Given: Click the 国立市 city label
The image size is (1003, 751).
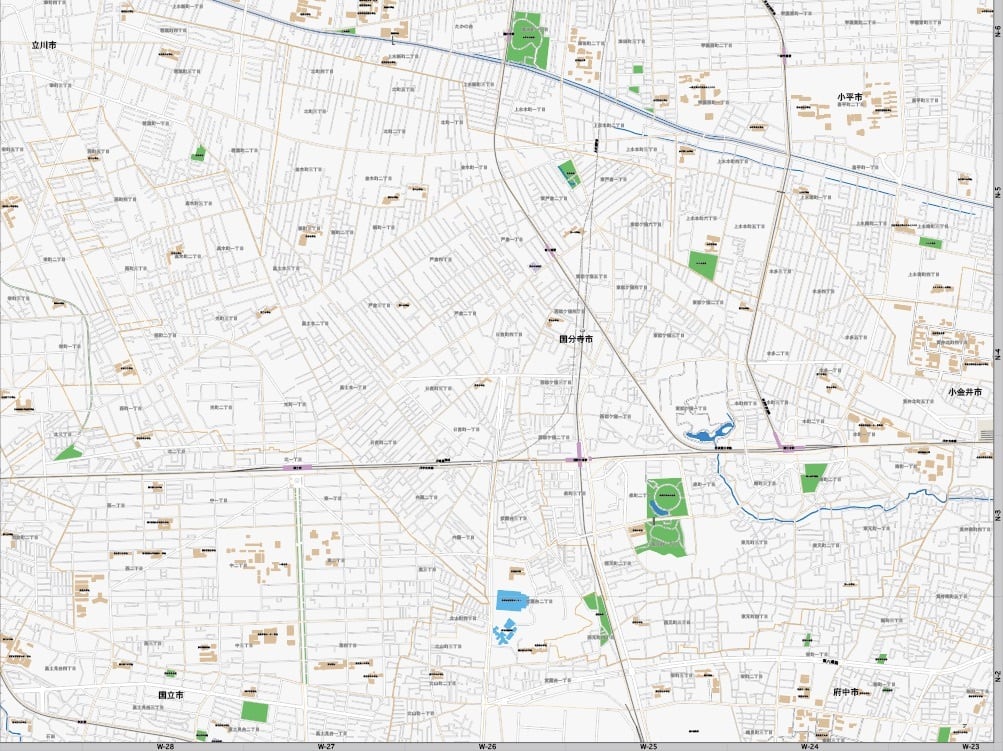Looking at the screenshot, I should 171,694.
